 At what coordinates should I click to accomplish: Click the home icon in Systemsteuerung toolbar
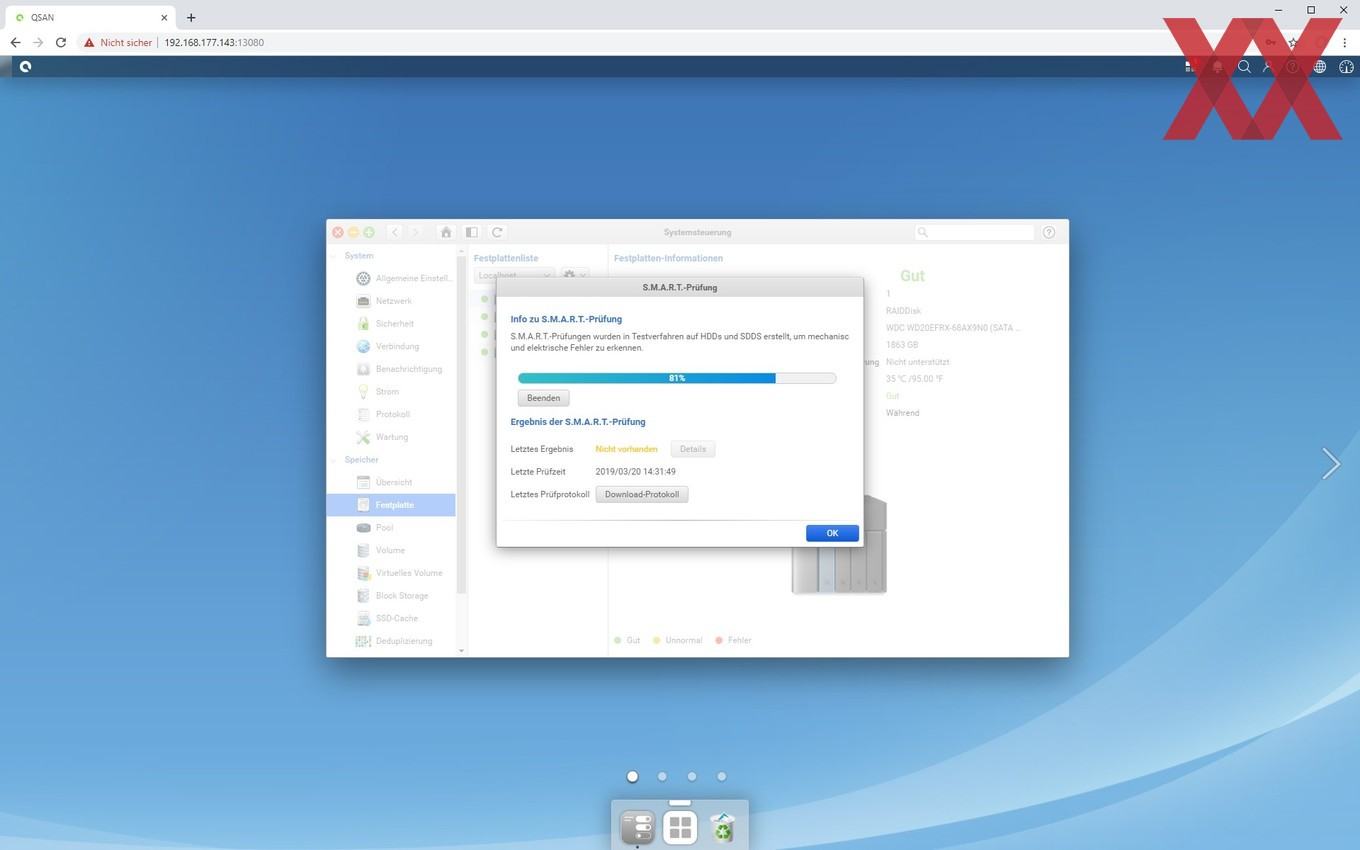[x=446, y=232]
